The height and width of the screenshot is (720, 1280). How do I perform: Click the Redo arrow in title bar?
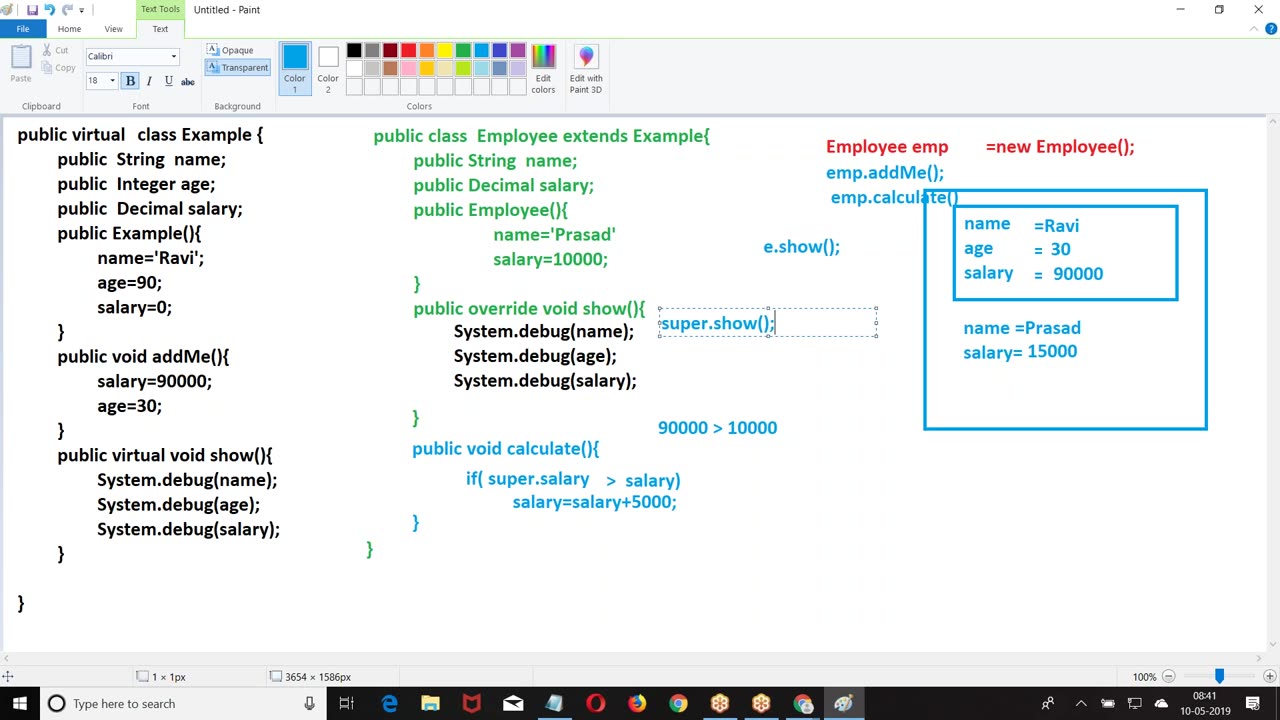67,10
